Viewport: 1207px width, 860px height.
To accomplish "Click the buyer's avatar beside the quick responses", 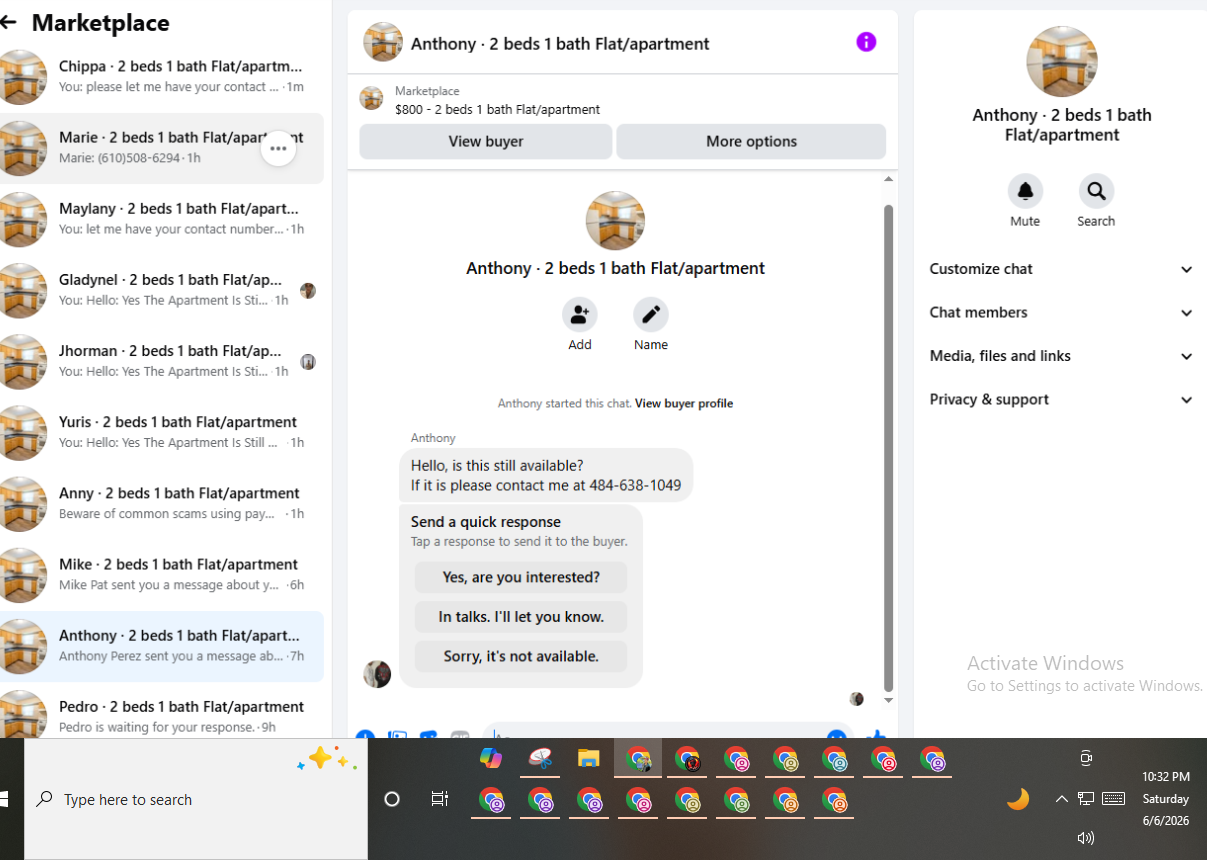I will pos(377,673).
